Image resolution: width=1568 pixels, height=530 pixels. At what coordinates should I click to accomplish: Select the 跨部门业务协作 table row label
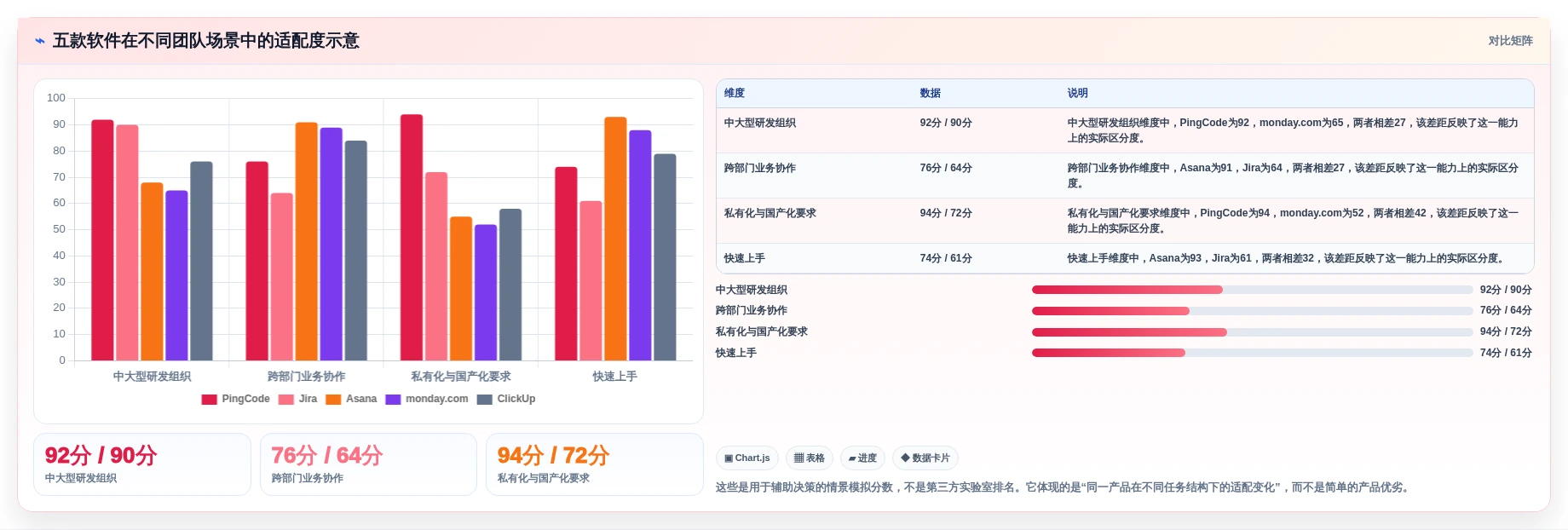click(760, 168)
